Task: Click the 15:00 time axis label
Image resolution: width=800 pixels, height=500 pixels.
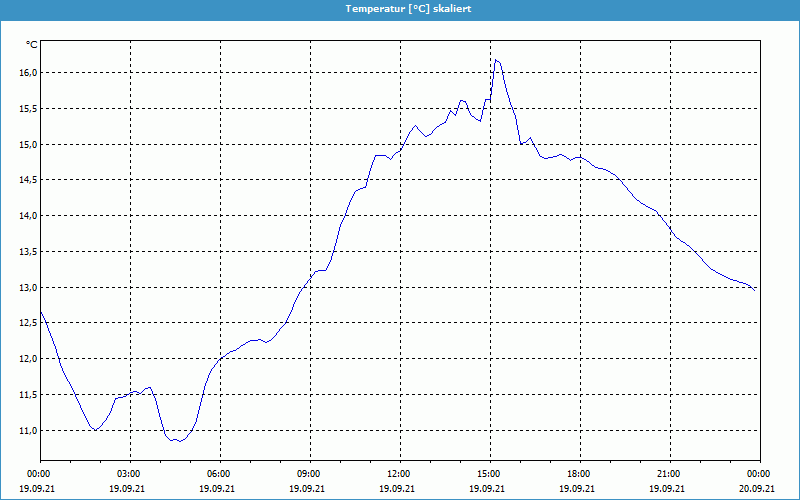Action: pos(489,474)
